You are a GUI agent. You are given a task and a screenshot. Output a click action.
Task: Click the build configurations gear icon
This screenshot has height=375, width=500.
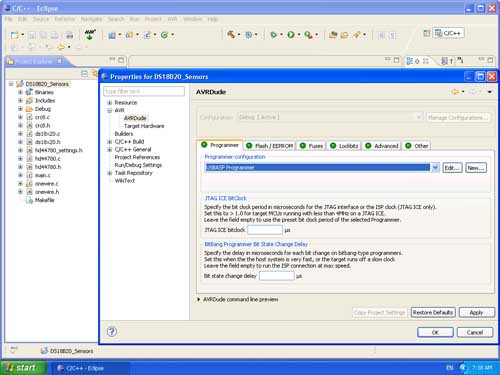pos(248,35)
